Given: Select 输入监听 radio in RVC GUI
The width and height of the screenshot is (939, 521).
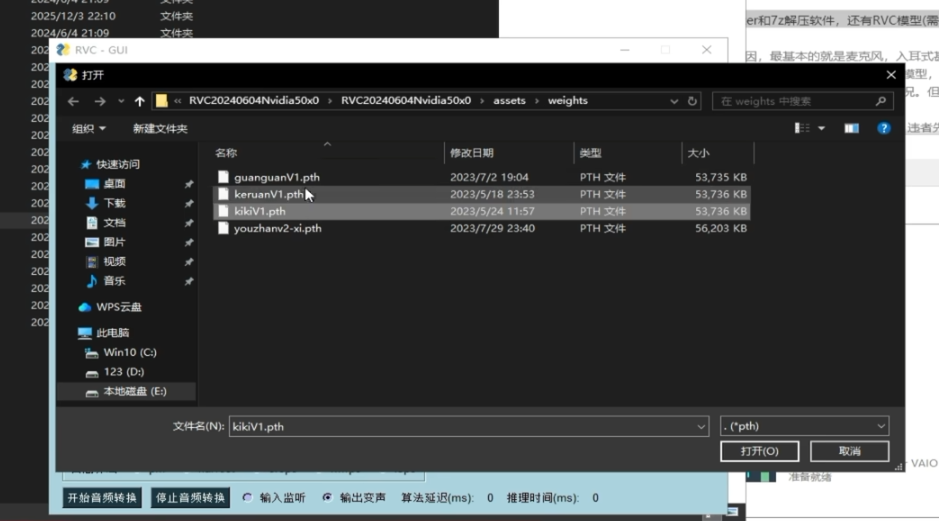Looking at the screenshot, I should (247, 498).
